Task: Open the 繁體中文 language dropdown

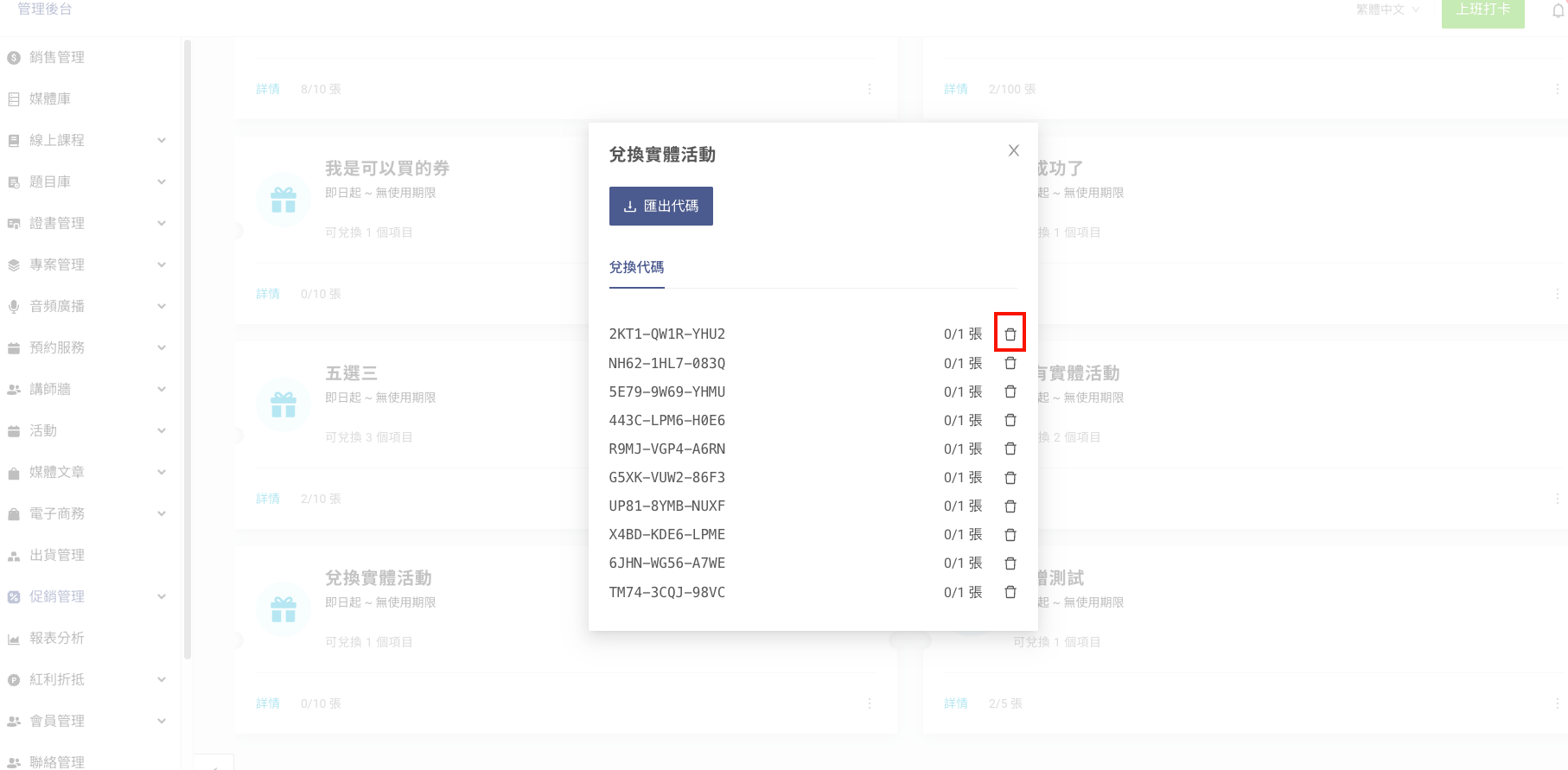Action: click(x=1387, y=10)
